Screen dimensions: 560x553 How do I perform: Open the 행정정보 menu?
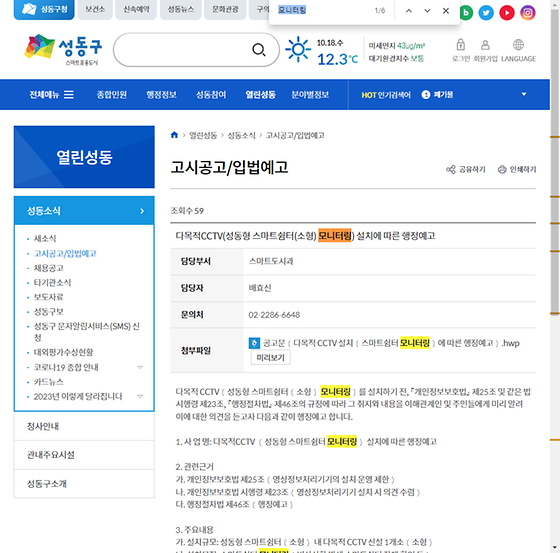point(161,94)
